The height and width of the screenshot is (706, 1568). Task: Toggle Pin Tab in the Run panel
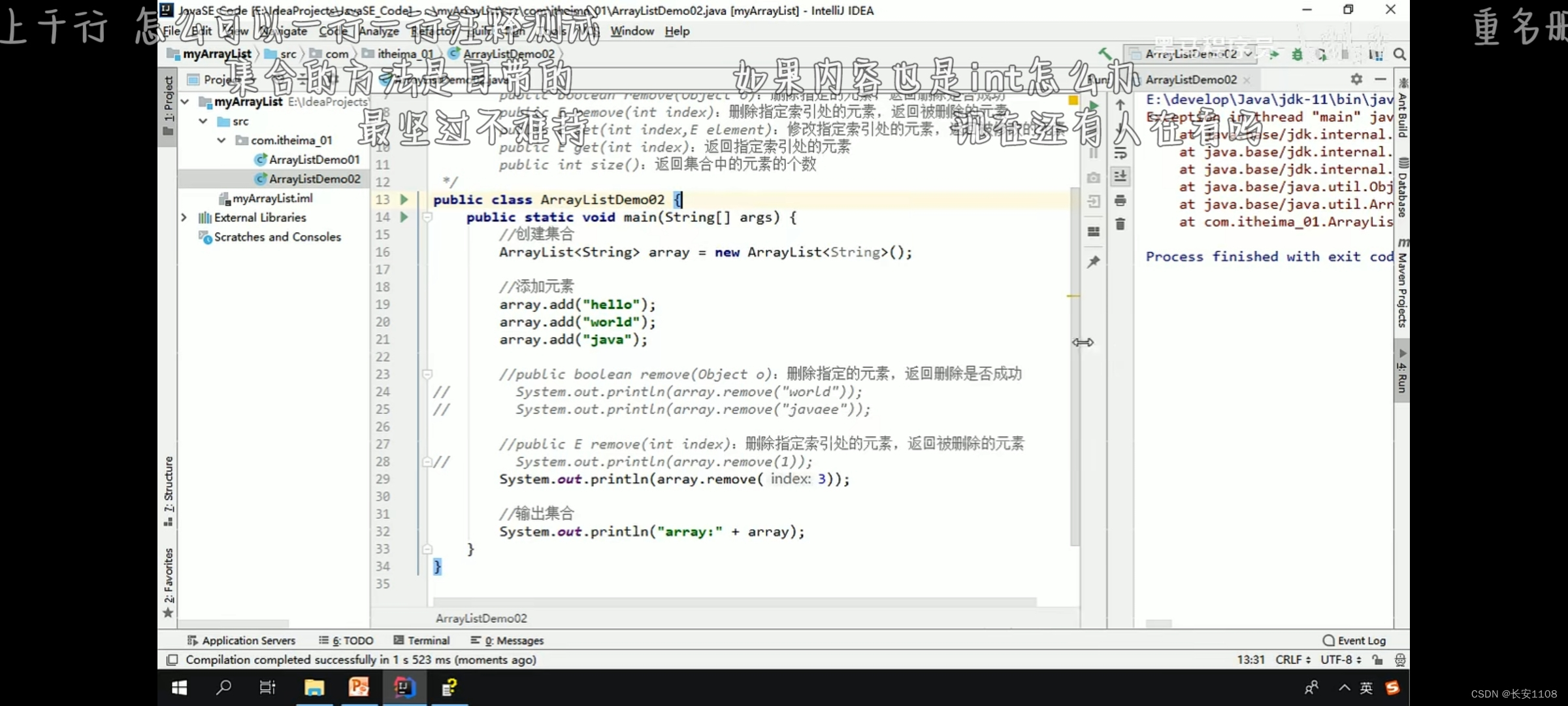click(1094, 261)
